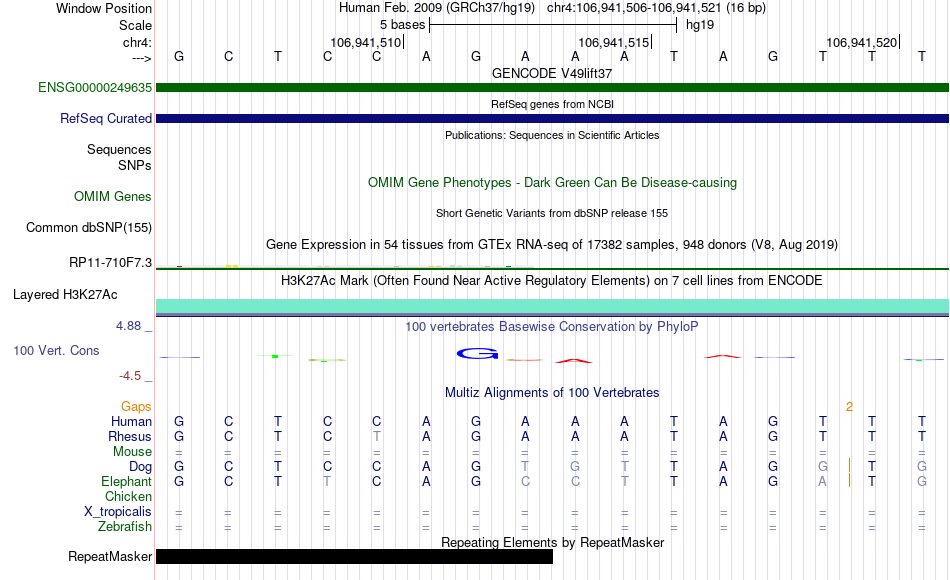Image resolution: width=950 pixels, height=580 pixels.
Task: Click the RepeatMasker track label
Action: pos(110,556)
